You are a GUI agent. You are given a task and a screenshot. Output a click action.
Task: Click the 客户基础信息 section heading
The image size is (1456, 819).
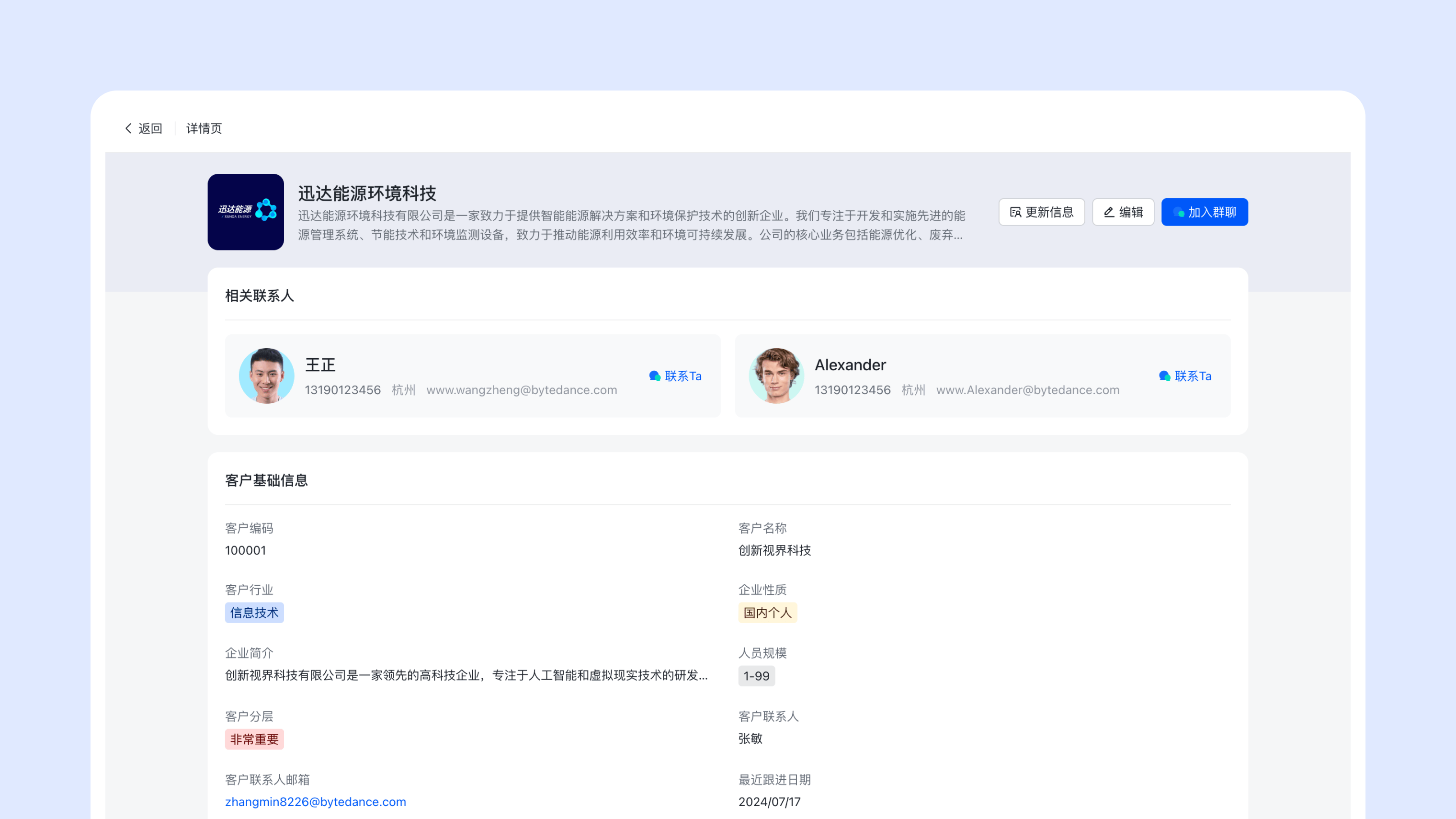(x=266, y=480)
